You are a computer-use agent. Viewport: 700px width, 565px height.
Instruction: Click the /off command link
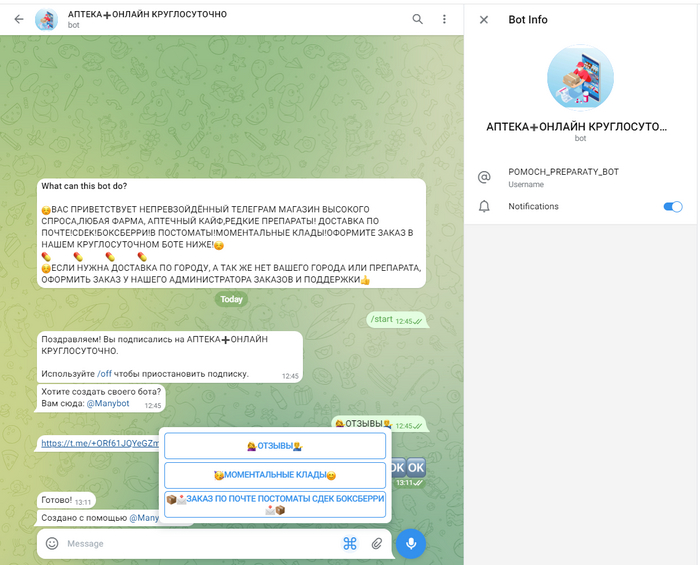point(104,374)
